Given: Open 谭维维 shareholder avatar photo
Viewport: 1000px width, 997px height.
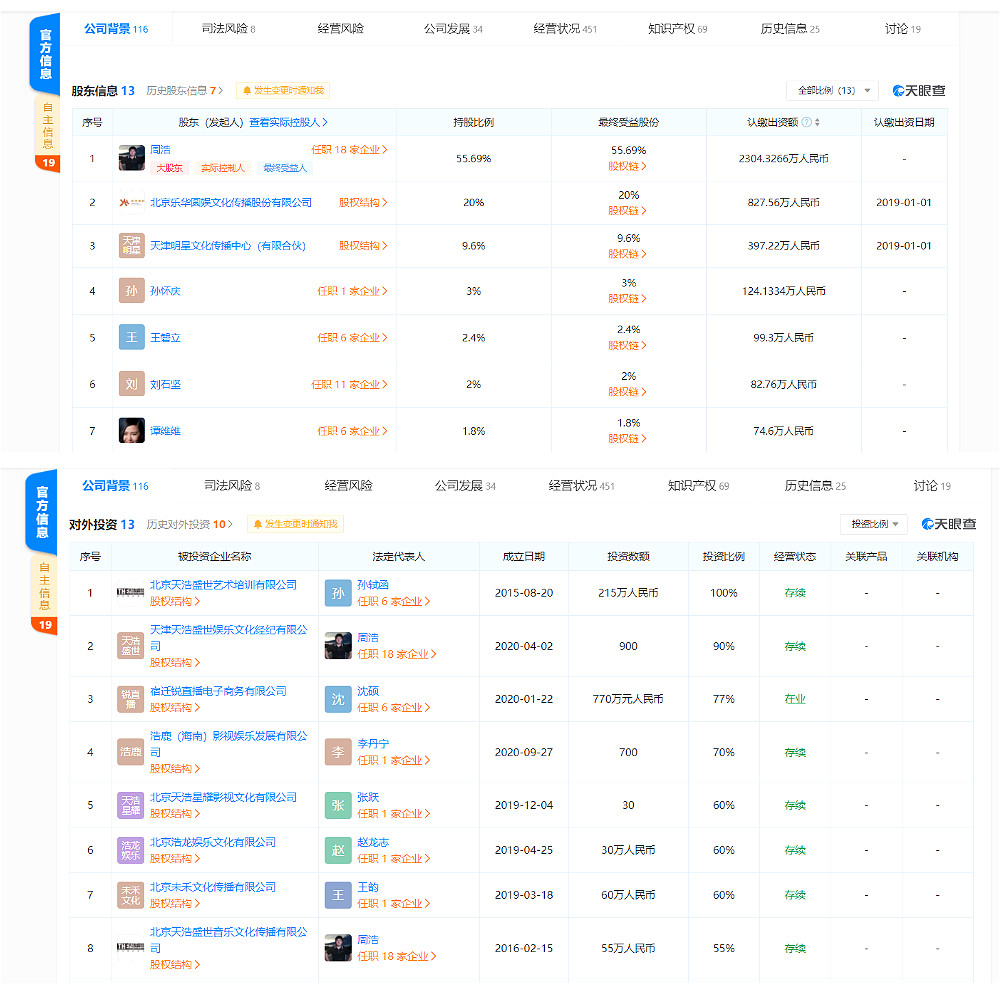Looking at the screenshot, I should tap(131, 431).
